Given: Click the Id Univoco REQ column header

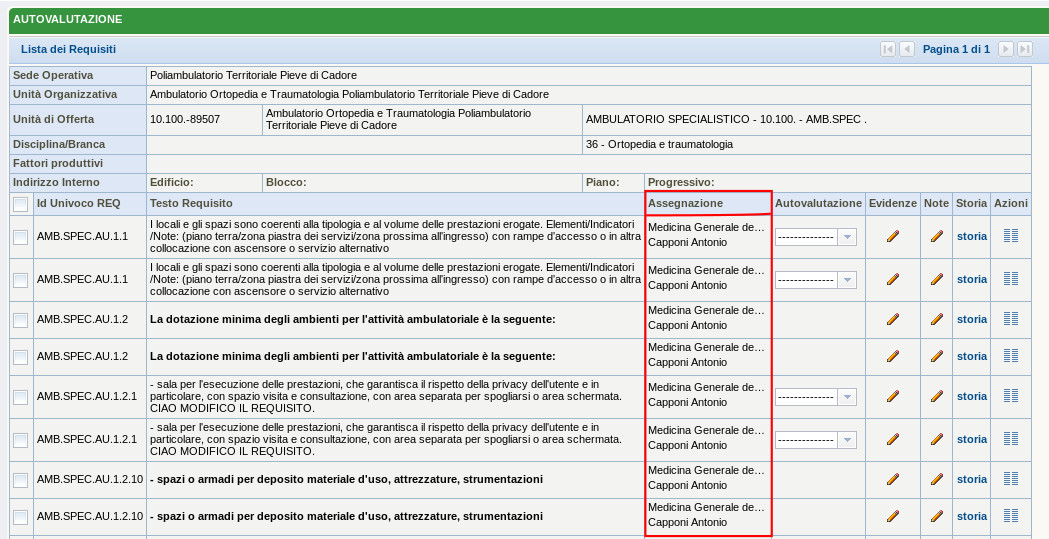Looking at the screenshot, I should [x=78, y=203].
